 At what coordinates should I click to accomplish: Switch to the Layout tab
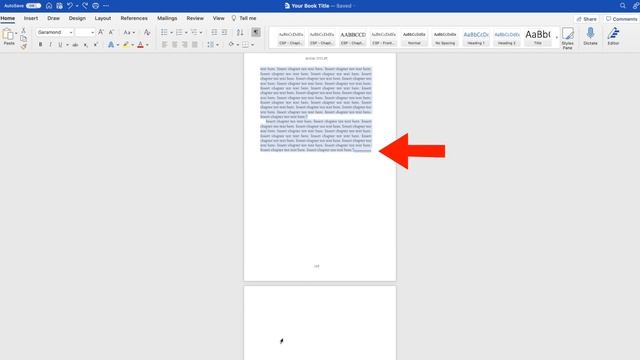103,18
